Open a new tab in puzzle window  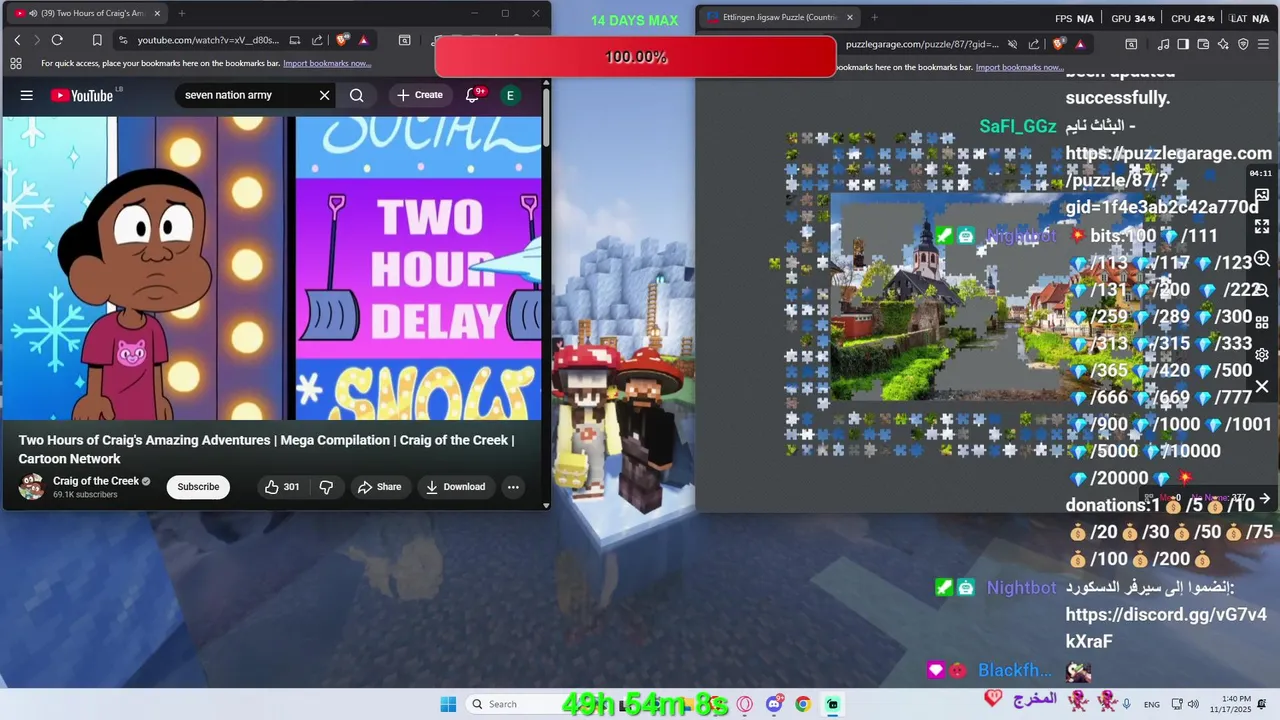pos(874,17)
